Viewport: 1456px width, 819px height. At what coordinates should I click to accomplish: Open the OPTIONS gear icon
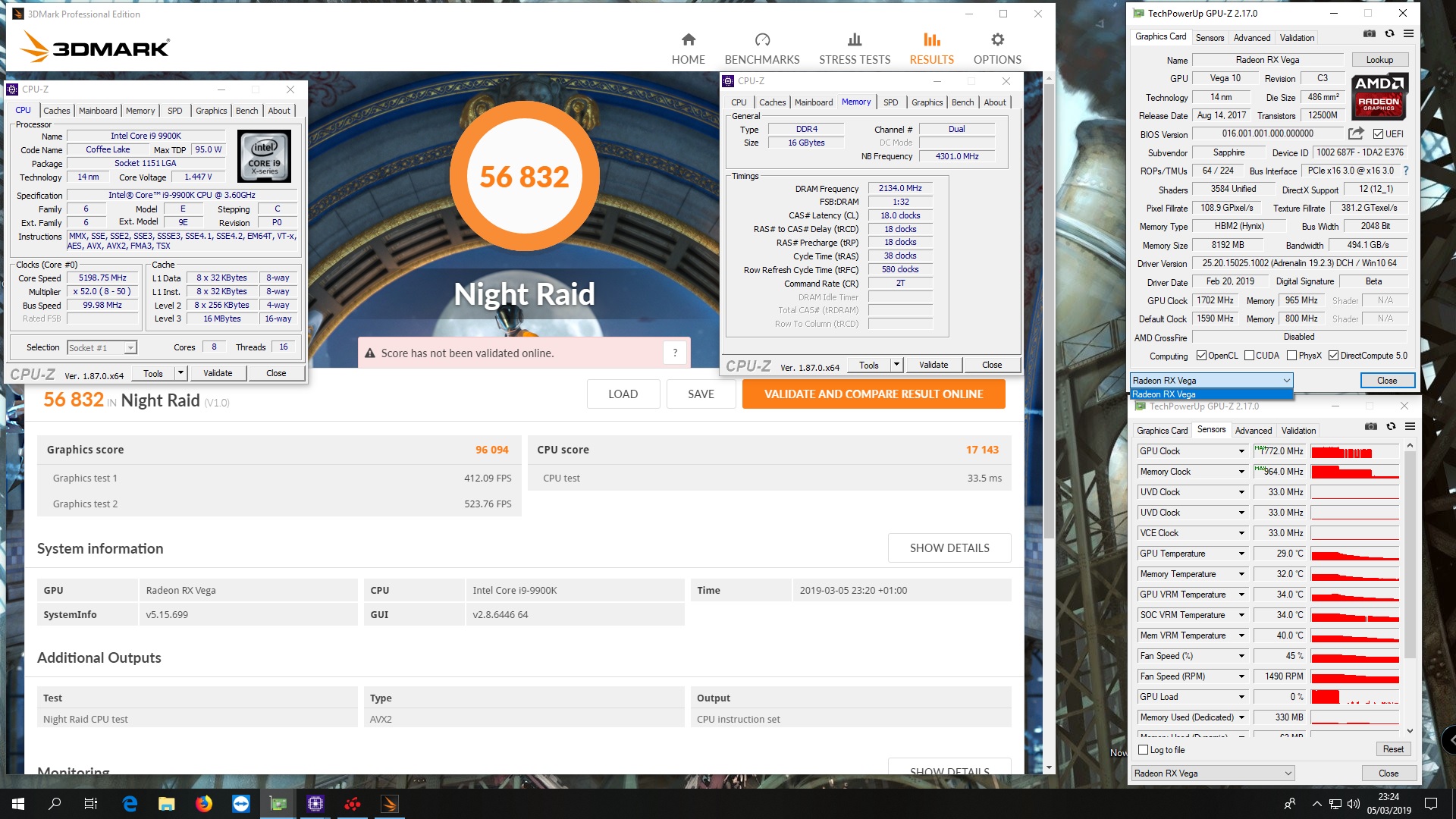click(997, 39)
